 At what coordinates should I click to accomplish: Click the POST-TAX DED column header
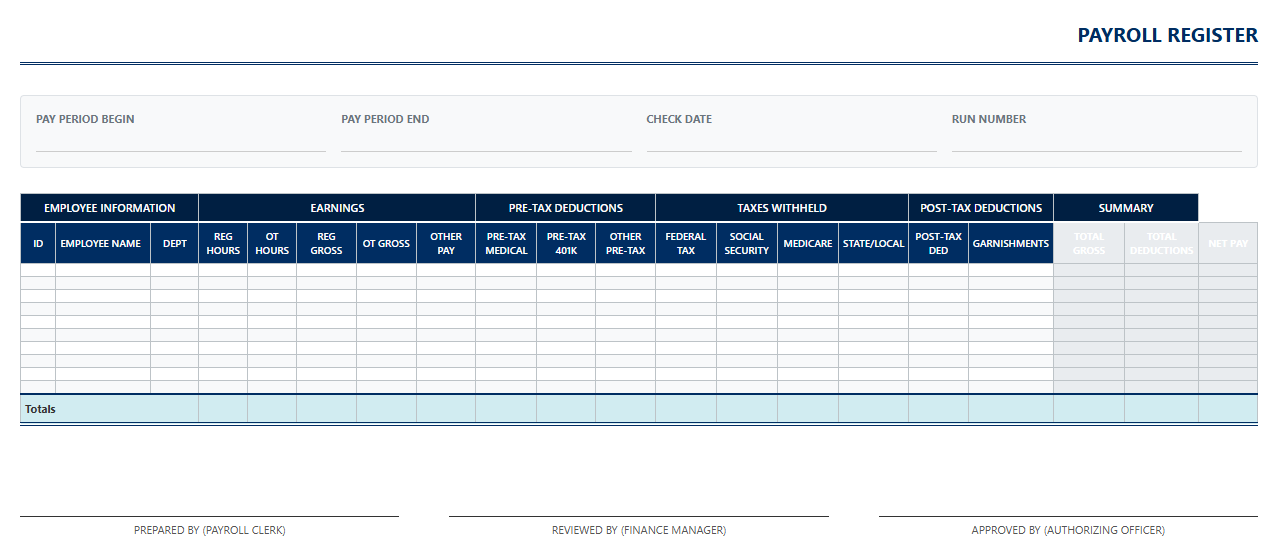click(938, 243)
